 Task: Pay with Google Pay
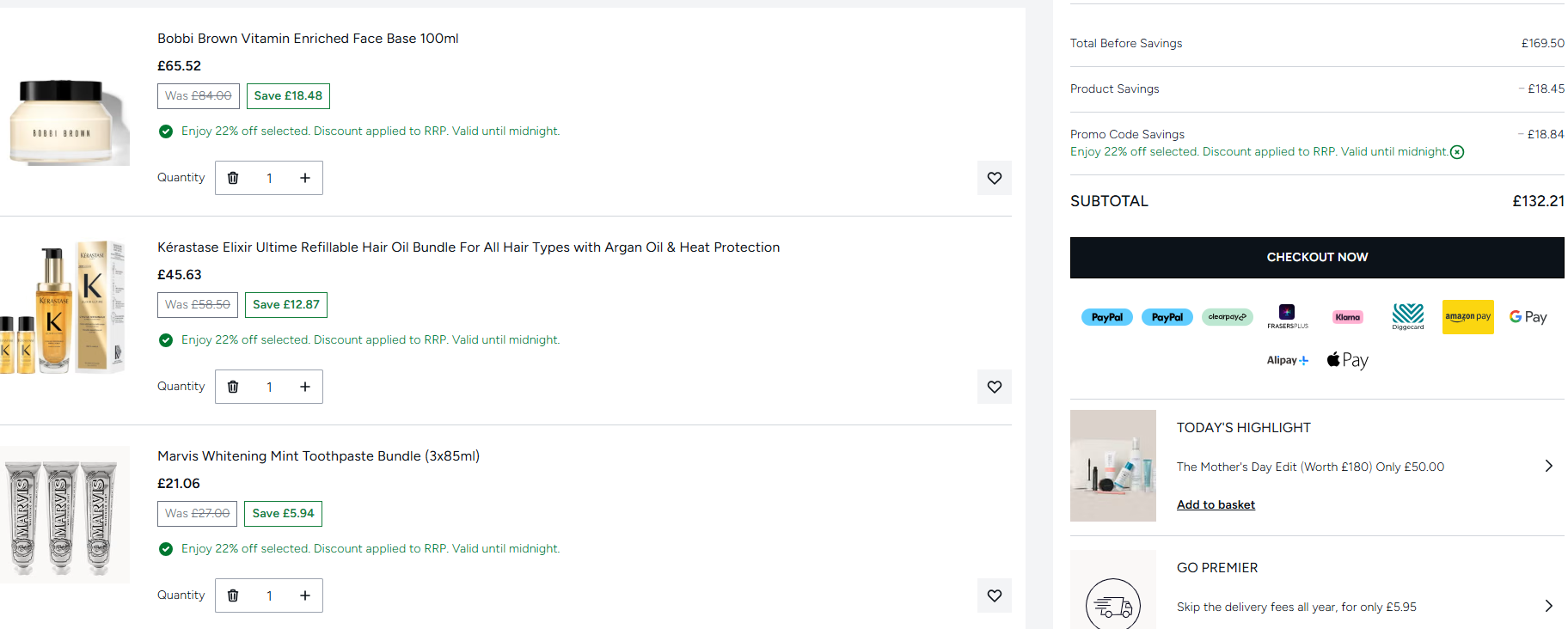[1528, 317]
